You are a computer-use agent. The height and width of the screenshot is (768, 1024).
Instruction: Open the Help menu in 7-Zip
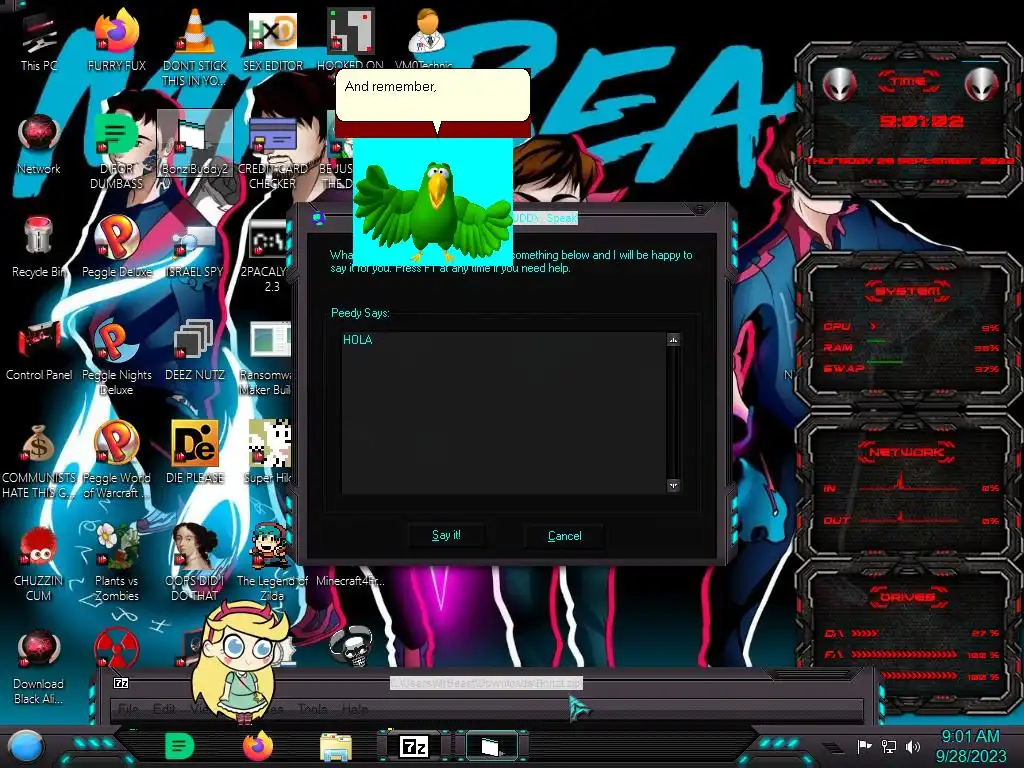click(355, 709)
